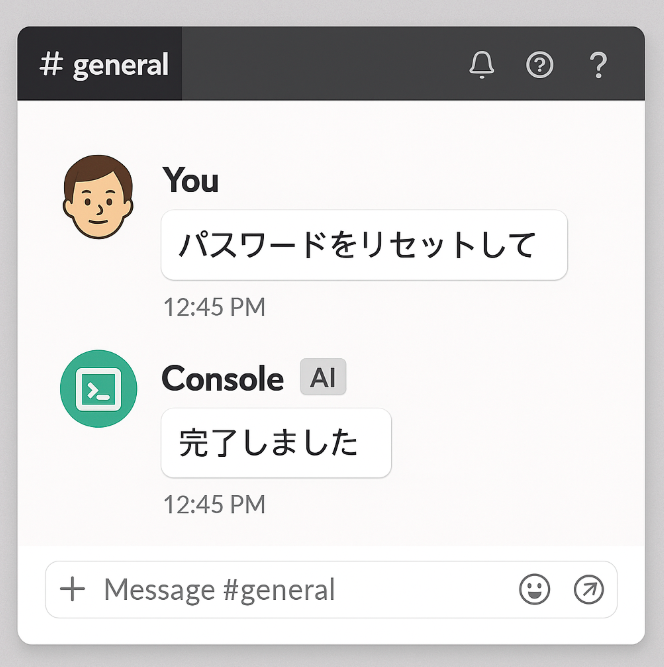Click the plus attachment icon
The width and height of the screenshot is (664, 667).
coord(73,589)
